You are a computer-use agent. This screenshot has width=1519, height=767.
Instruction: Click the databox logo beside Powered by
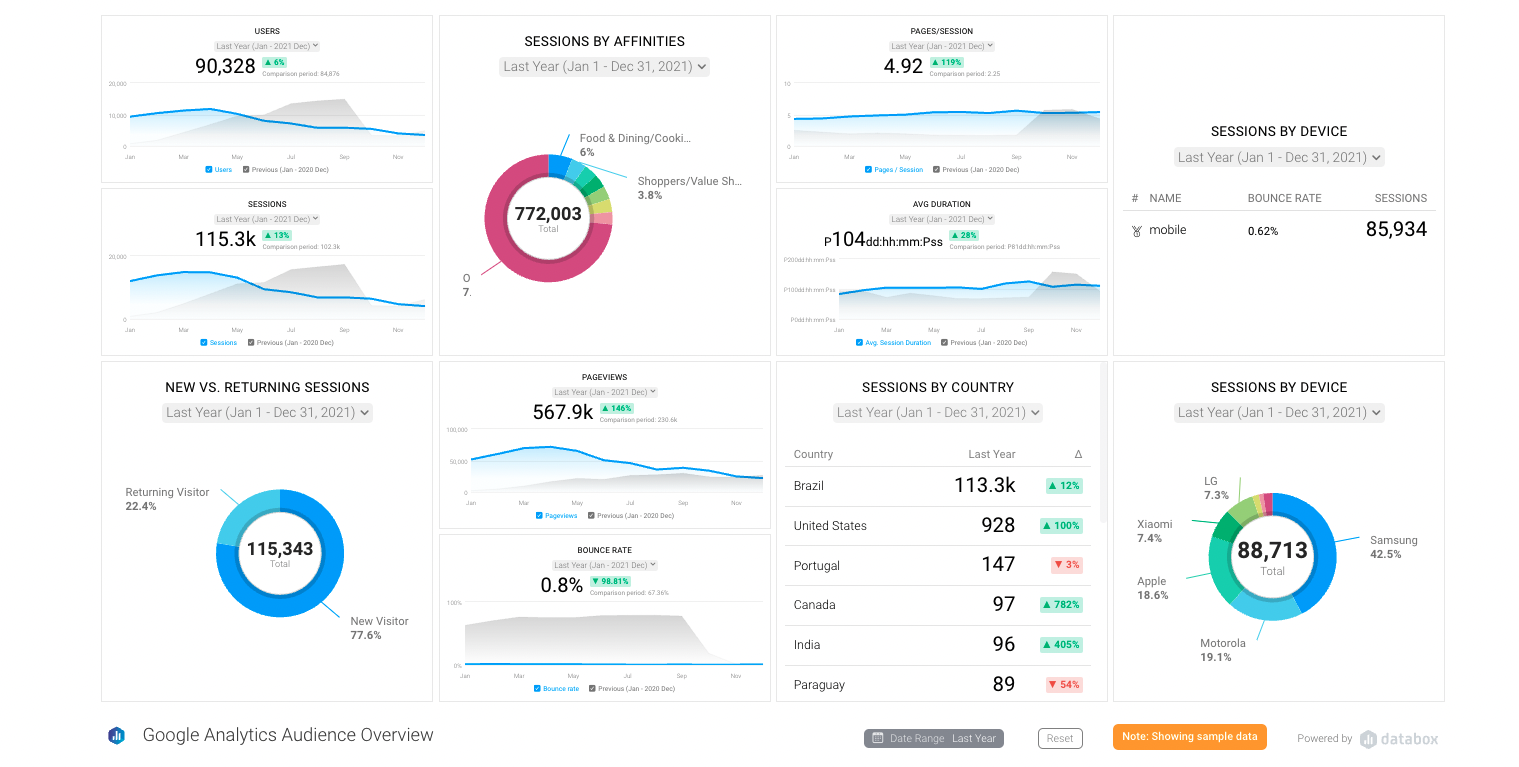[x=1399, y=739]
